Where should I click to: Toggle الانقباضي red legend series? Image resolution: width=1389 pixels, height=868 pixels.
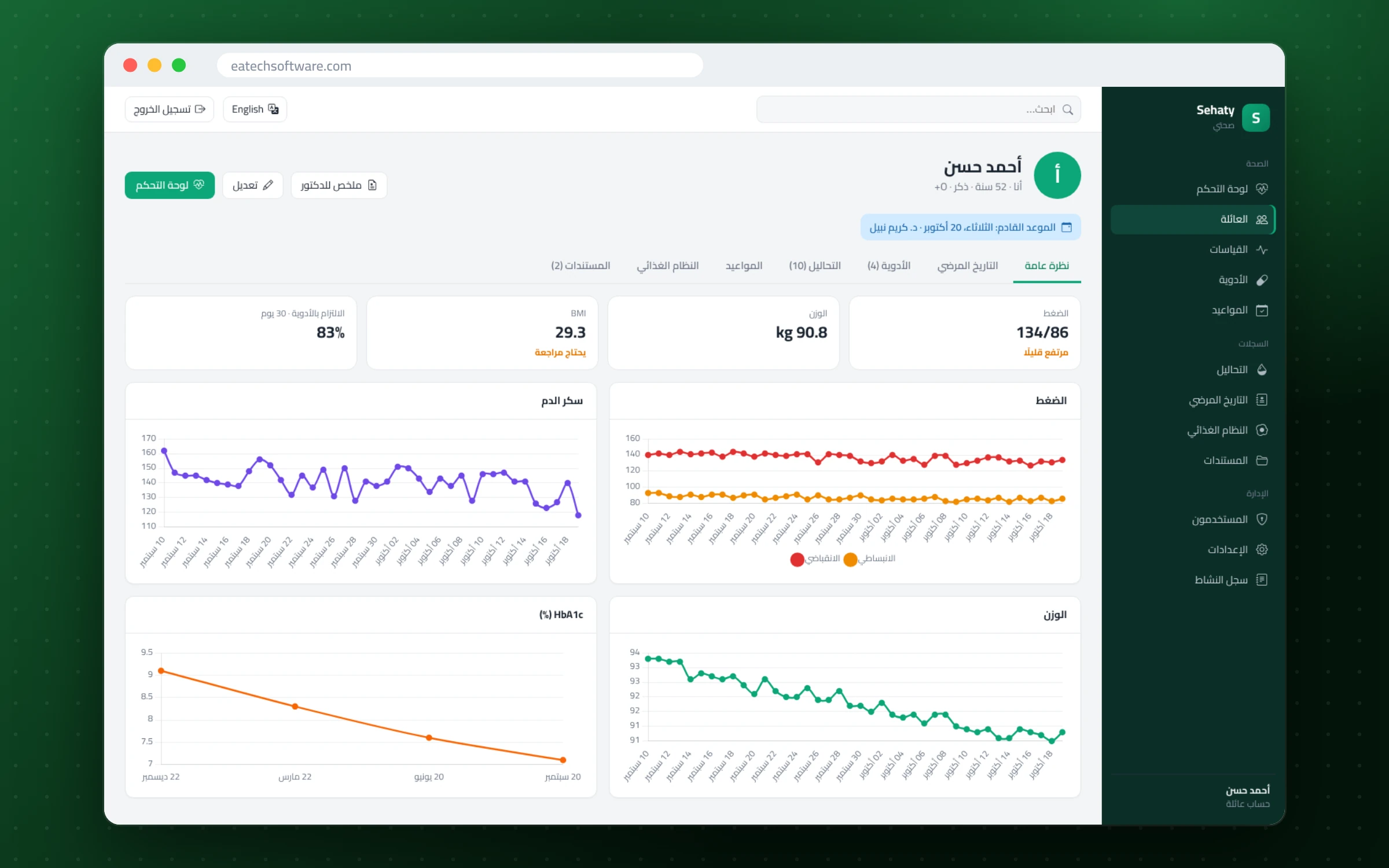[815, 559]
